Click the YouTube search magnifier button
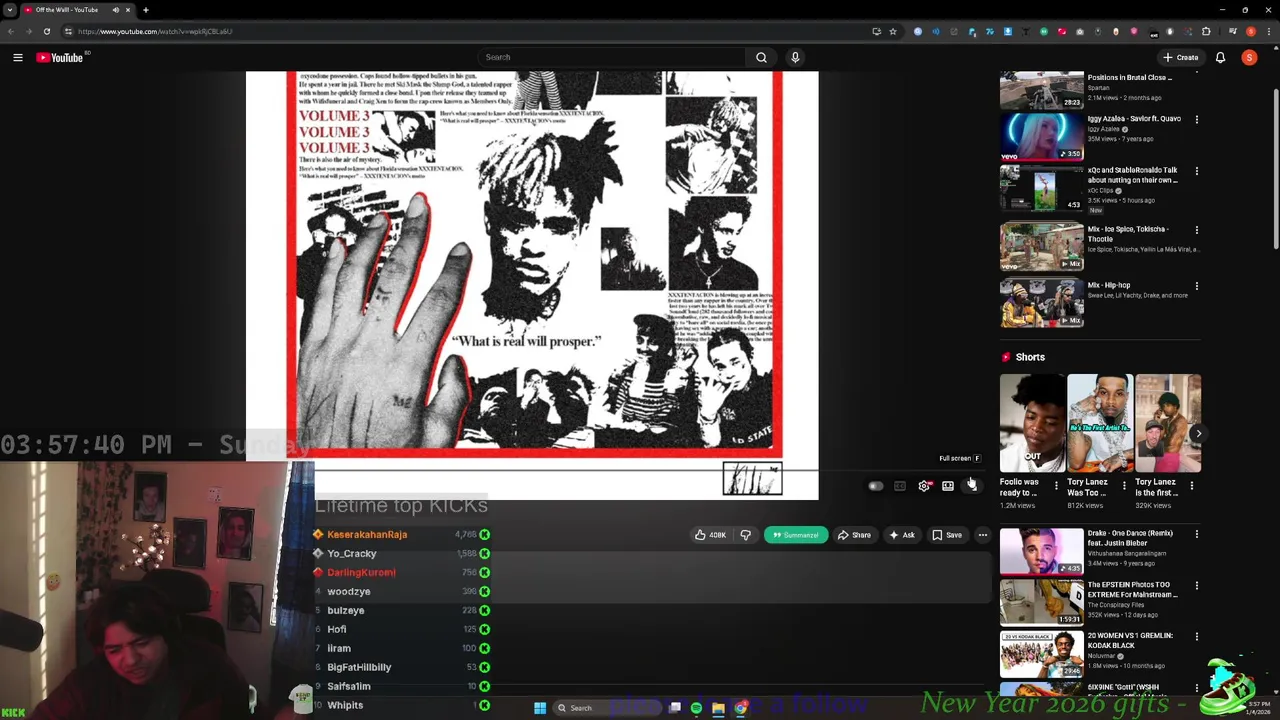 pyautogui.click(x=761, y=57)
